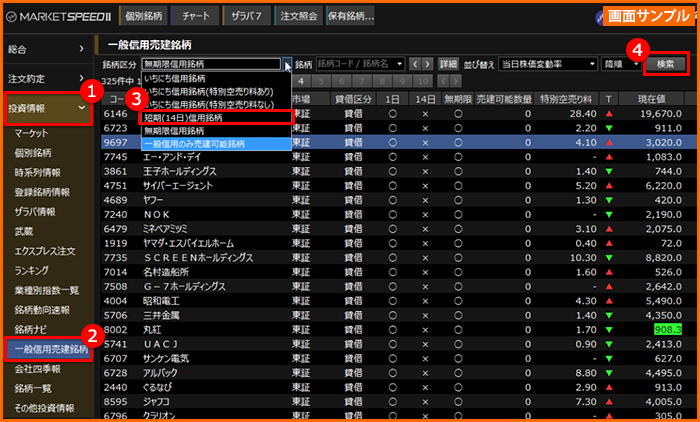The width and height of the screenshot is (700, 422).
Task: Choose 一般信用のみ売建可能銘柄 option
Action: [217, 144]
